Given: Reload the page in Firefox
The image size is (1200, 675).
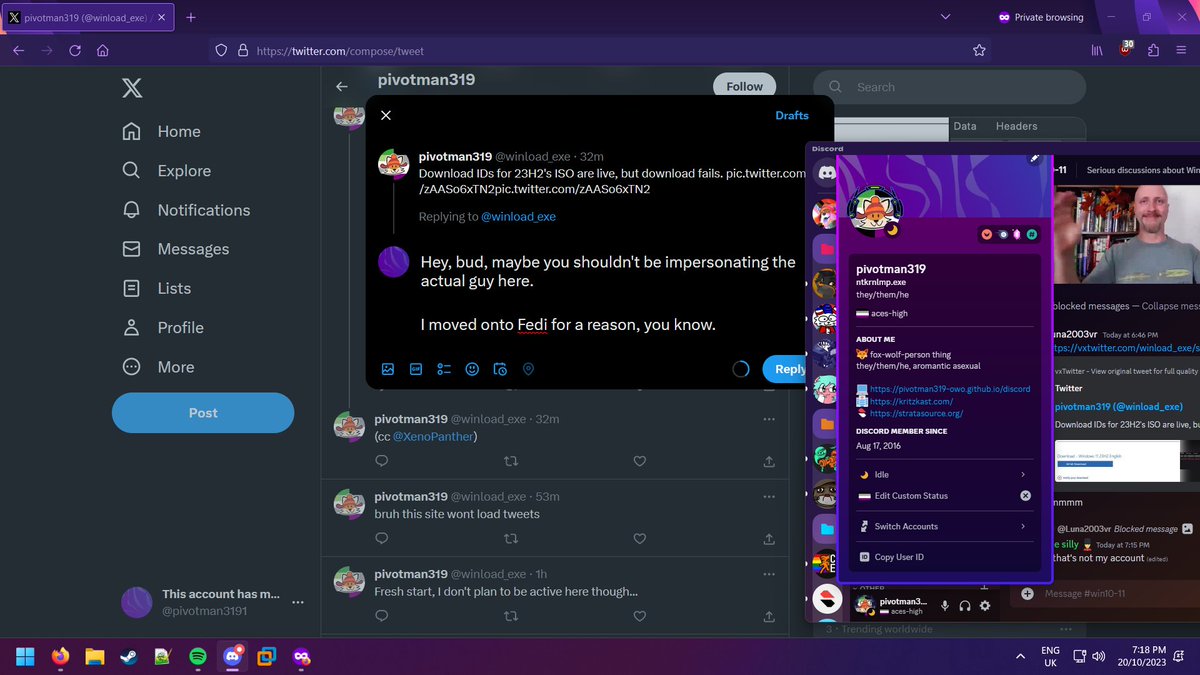Looking at the screenshot, I should pos(75,50).
